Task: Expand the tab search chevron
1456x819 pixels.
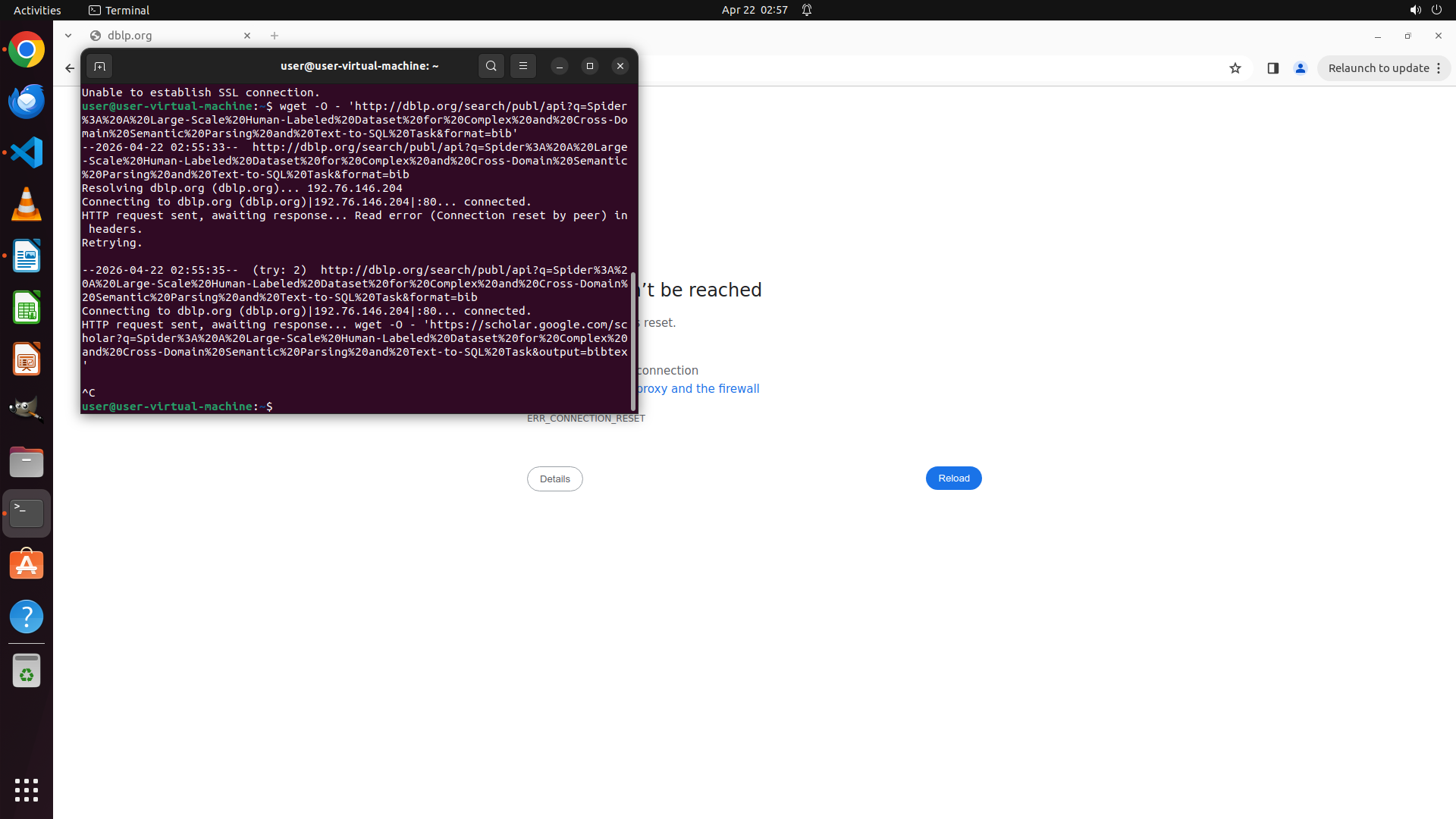Action: pos(68,36)
